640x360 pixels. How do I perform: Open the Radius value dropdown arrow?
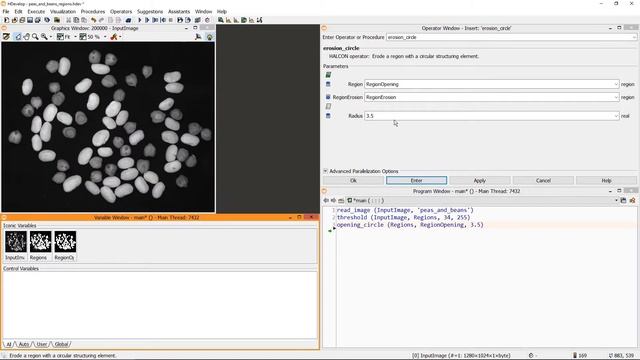click(616, 116)
